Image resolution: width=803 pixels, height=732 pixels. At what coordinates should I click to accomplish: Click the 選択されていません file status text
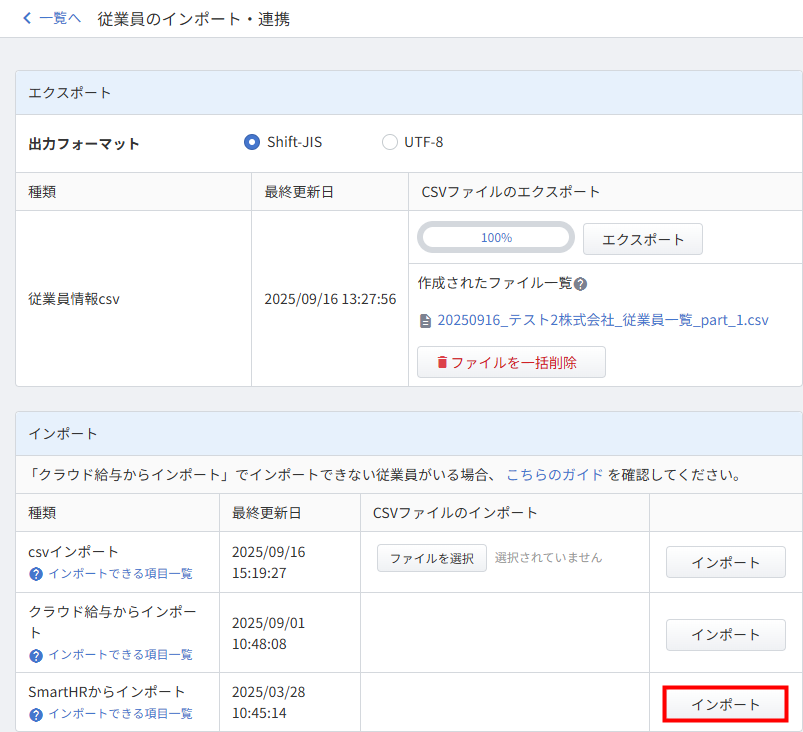pos(549,557)
